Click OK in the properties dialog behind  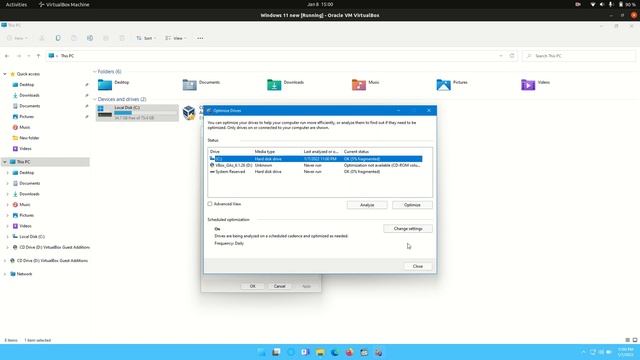(x=253, y=286)
